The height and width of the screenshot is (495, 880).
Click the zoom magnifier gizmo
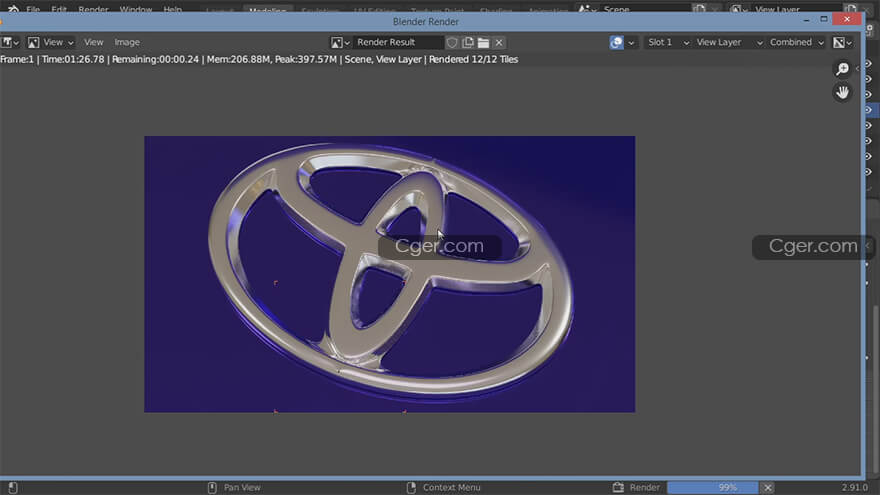[x=842, y=68]
